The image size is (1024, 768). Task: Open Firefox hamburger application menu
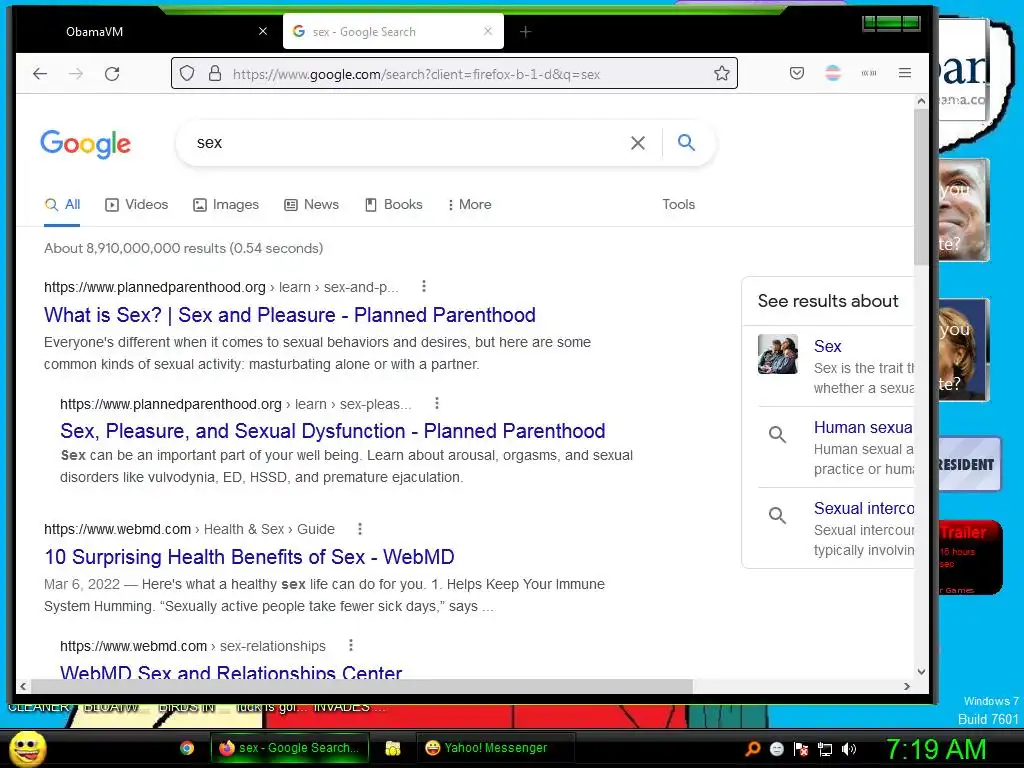tap(904, 73)
